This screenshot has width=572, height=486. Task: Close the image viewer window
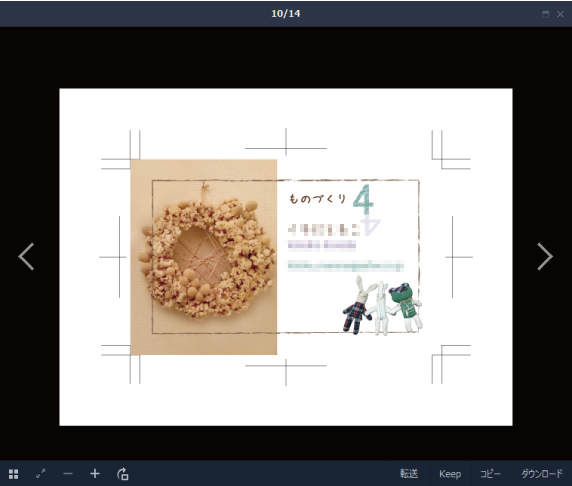coord(561,14)
